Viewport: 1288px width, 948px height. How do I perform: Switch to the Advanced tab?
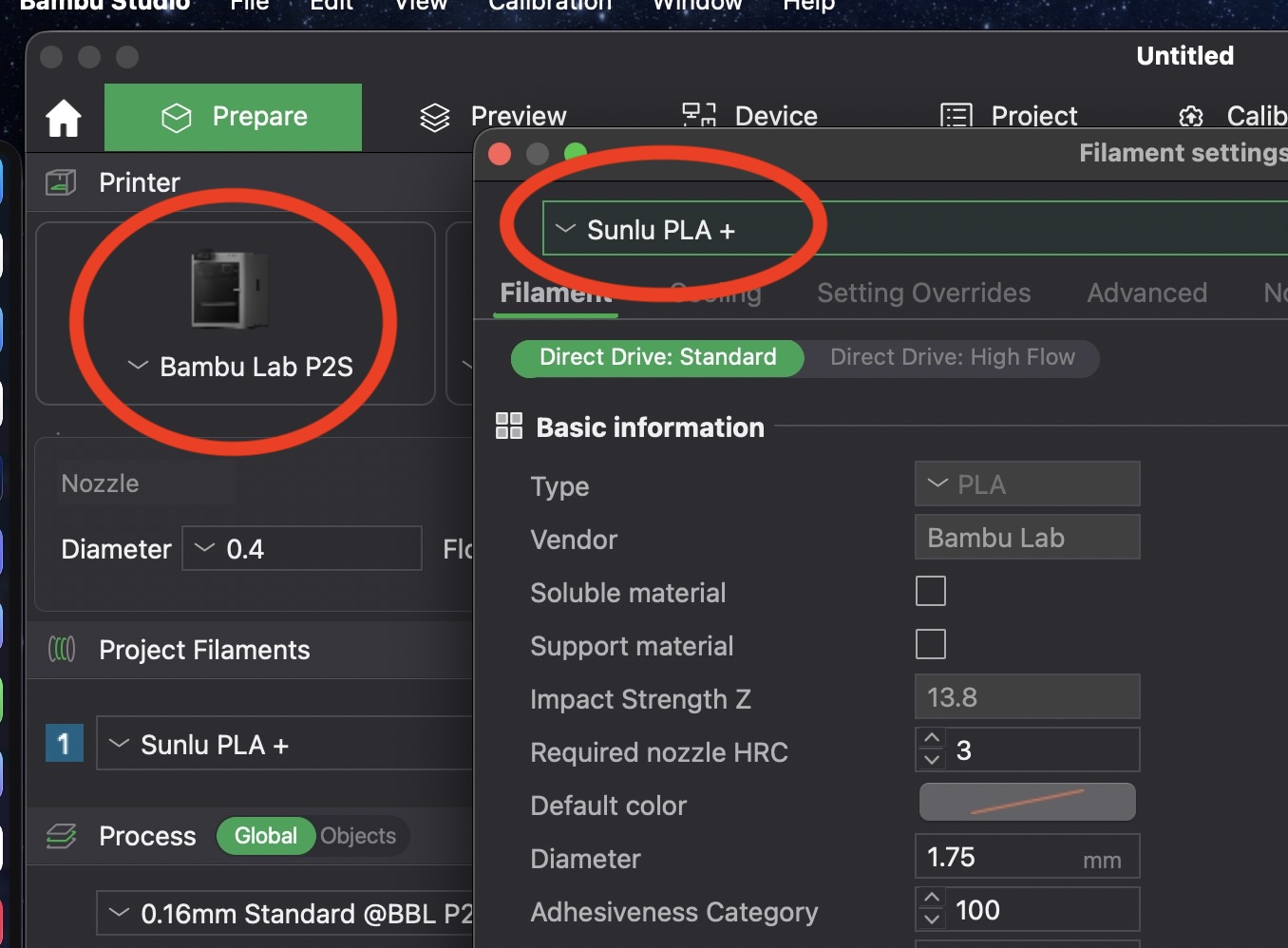[x=1147, y=293]
